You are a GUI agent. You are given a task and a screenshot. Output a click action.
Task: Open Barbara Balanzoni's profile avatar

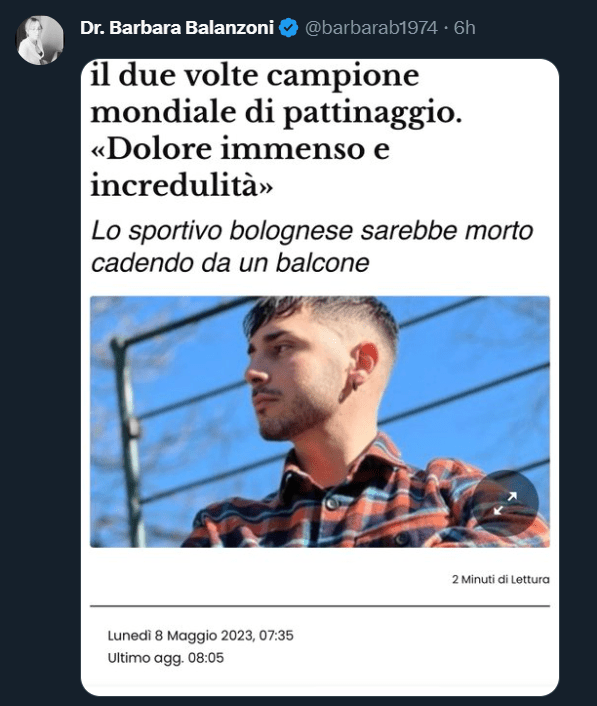tap(40, 40)
